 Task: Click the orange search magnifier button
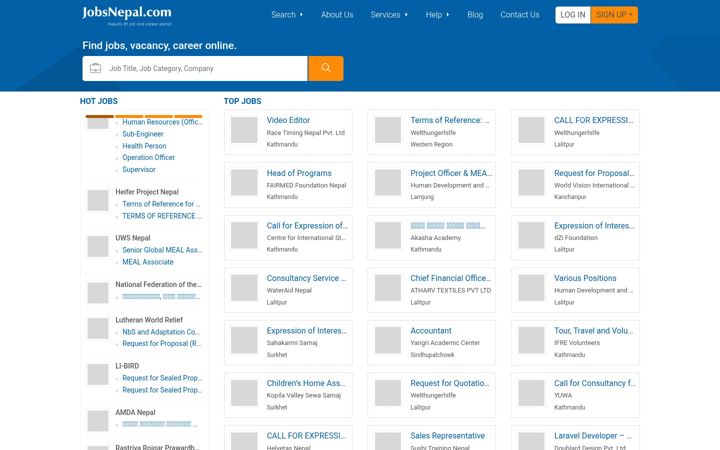[x=326, y=68]
